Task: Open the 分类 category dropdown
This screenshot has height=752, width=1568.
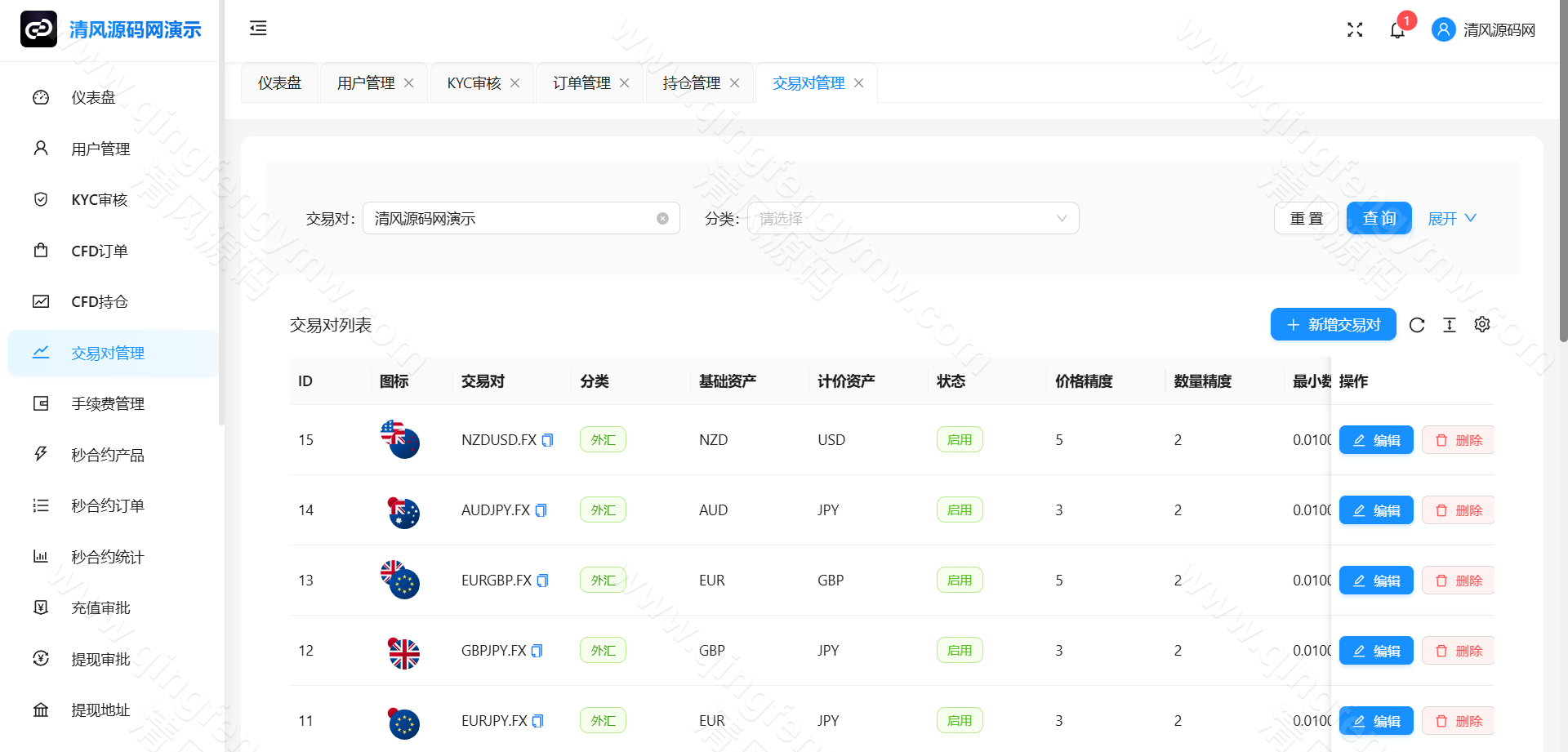Action: coord(912,218)
